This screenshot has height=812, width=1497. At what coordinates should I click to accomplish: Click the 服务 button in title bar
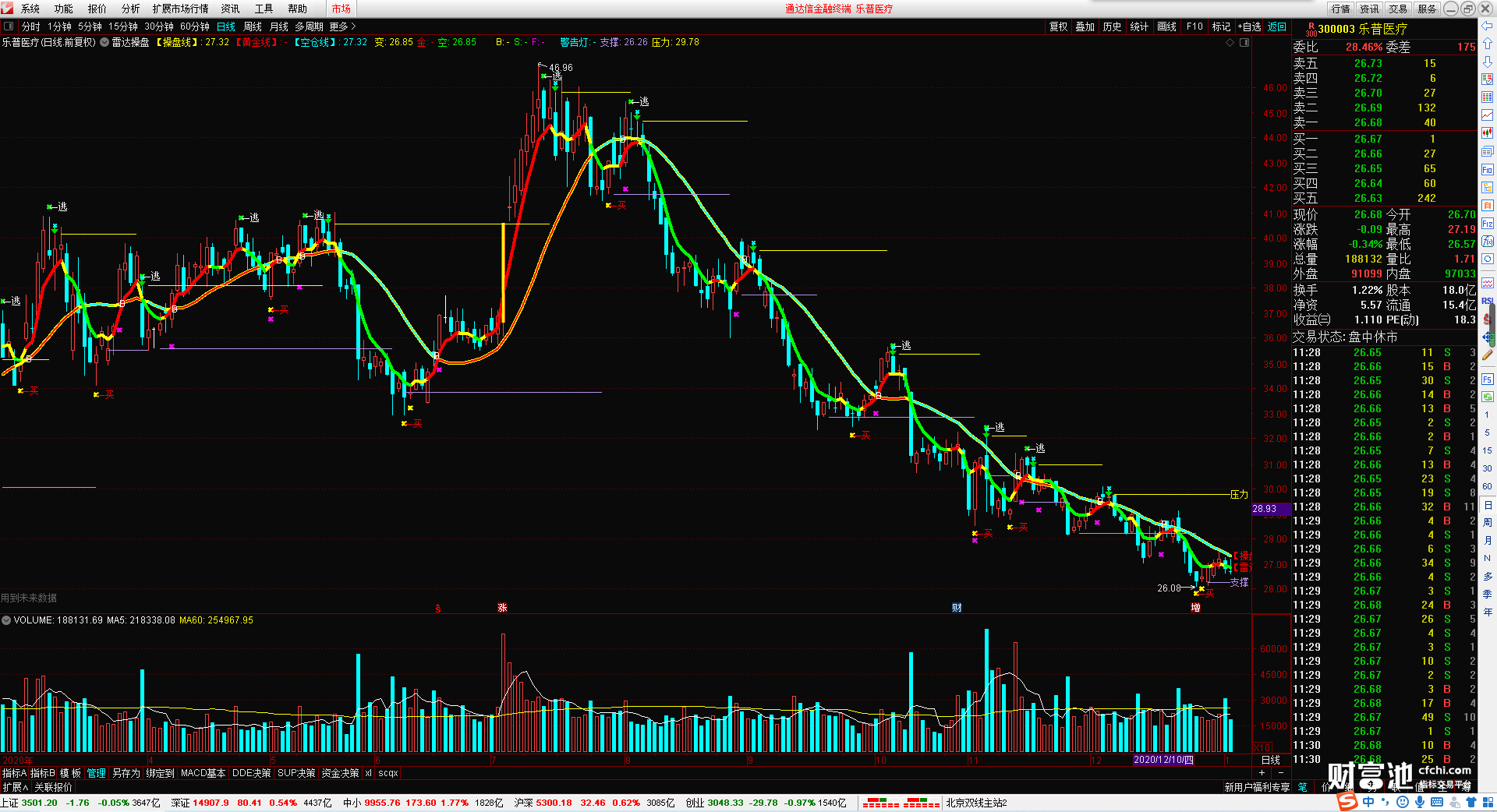(1427, 9)
